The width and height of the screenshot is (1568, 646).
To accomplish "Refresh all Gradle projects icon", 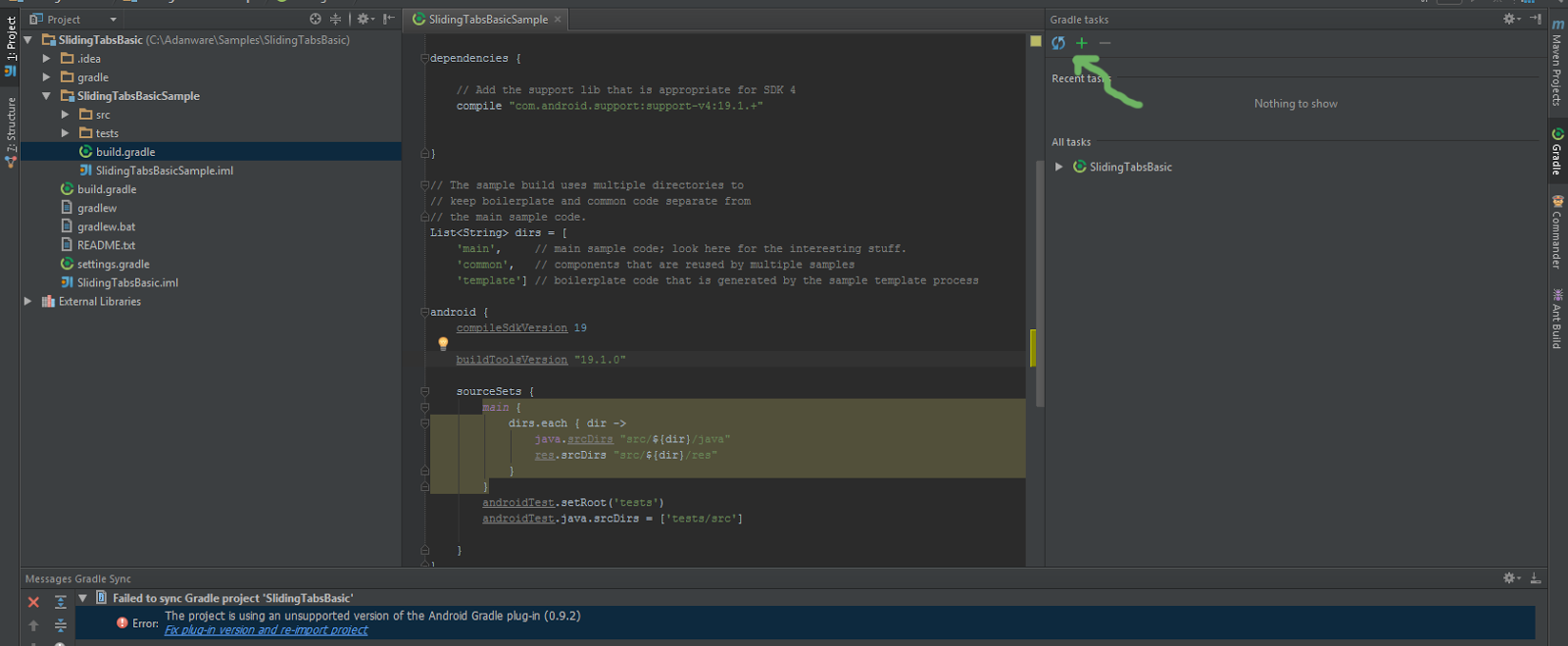I will click(x=1058, y=43).
